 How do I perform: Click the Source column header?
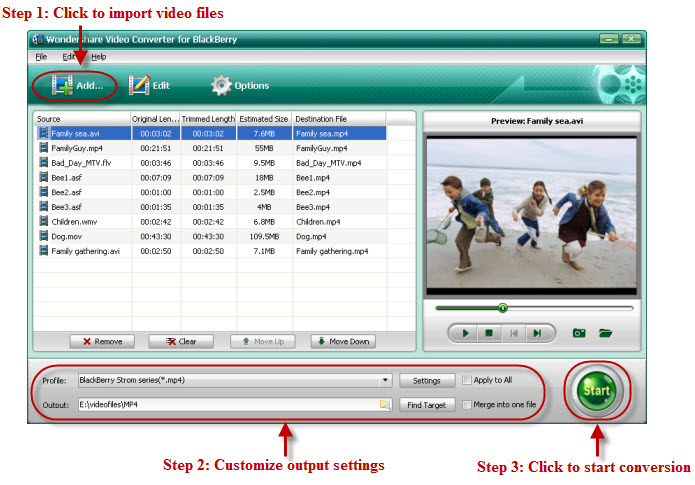(x=82, y=119)
